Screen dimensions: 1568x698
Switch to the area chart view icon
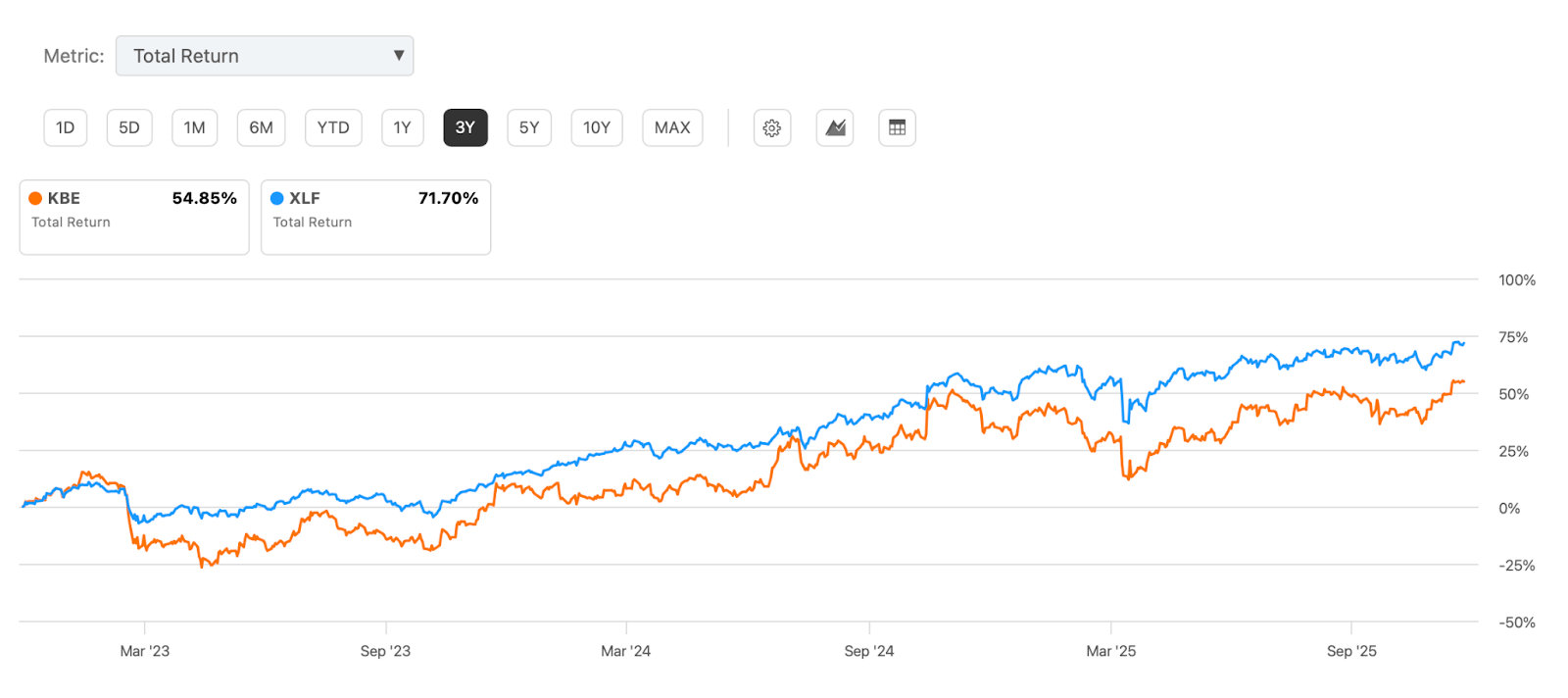coord(835,127)
